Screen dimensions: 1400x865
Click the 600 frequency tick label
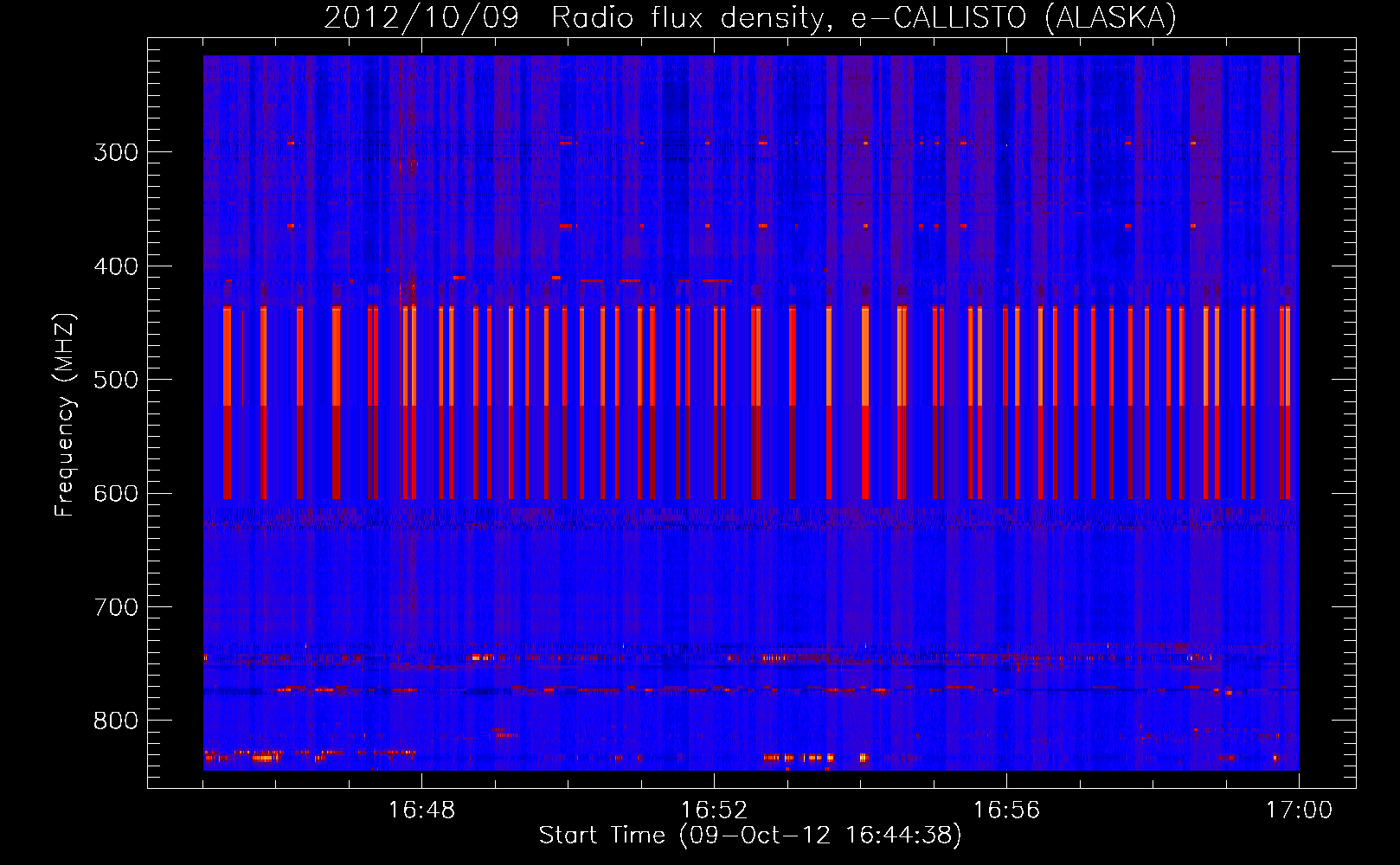tap(116, 494)
